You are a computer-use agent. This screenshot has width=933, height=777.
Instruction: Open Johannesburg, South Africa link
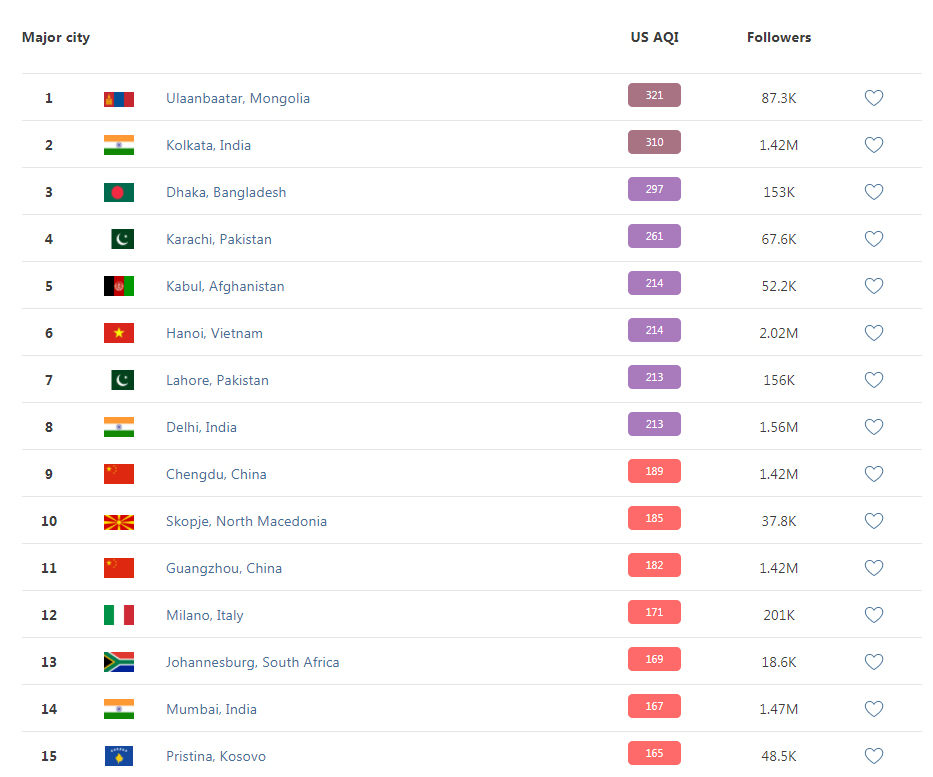(252, 662)
